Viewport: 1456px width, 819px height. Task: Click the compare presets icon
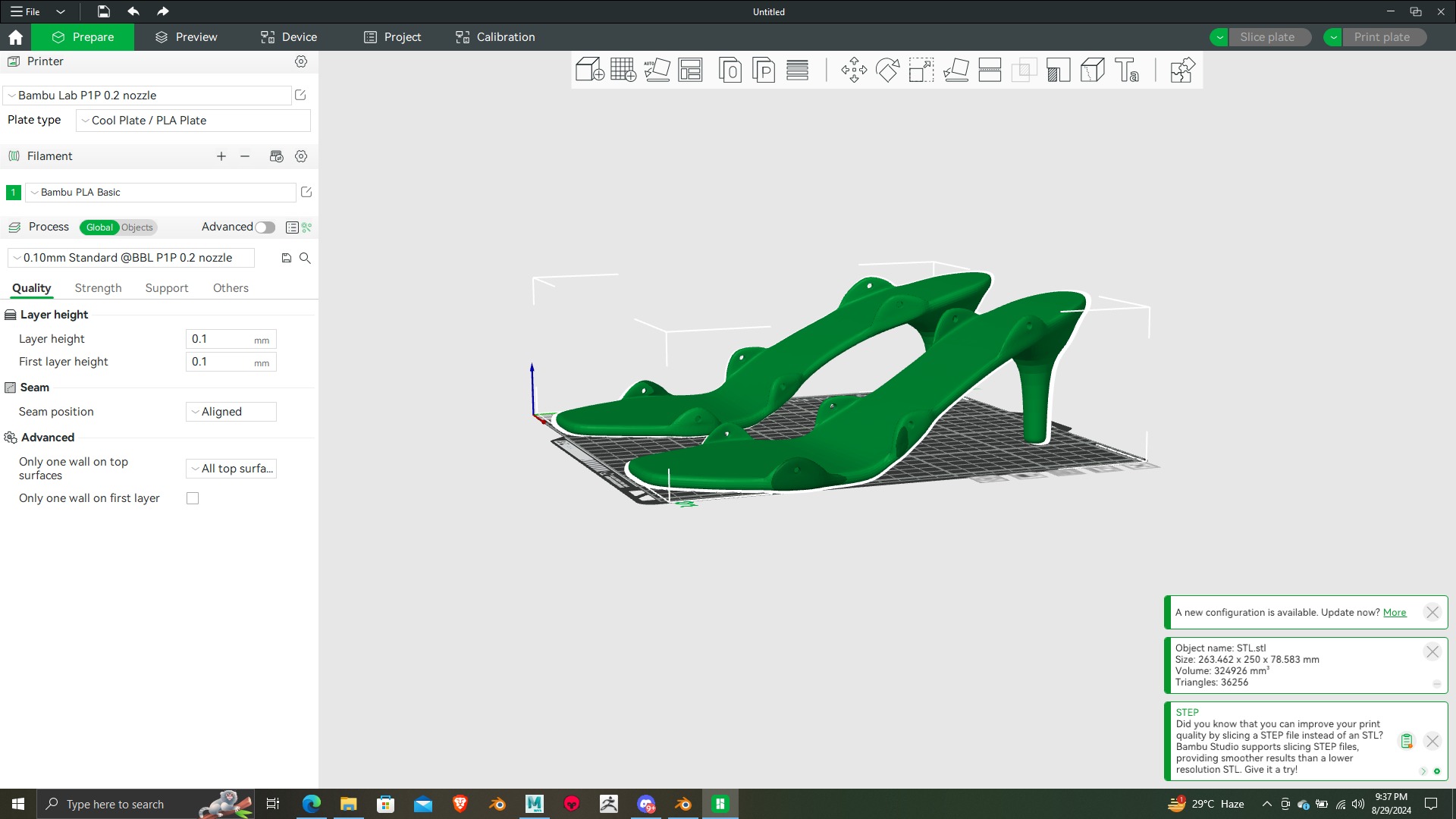tap(307, 227)
